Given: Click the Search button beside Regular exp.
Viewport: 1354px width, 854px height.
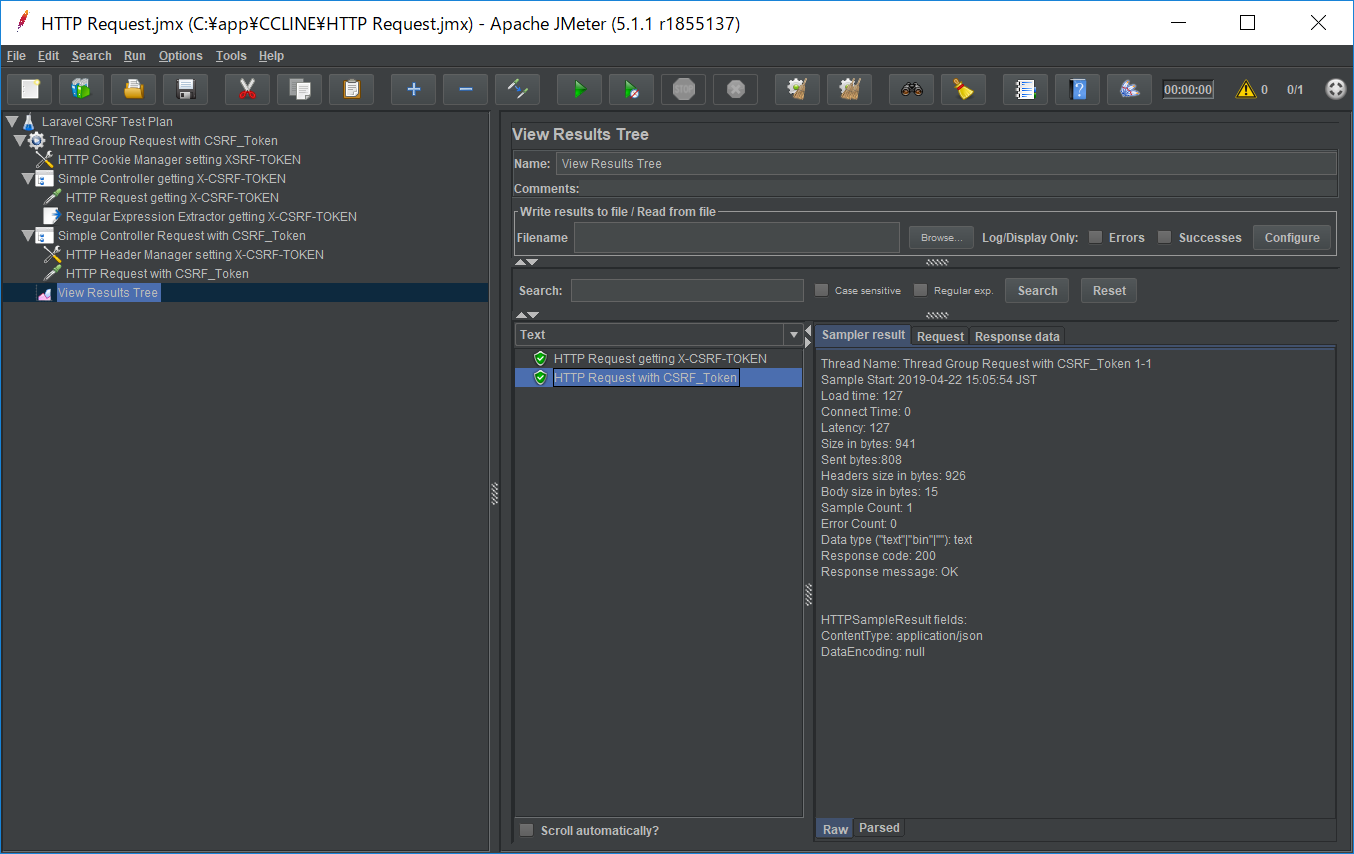Looking at the screenshot, I should coord(1037,290).
